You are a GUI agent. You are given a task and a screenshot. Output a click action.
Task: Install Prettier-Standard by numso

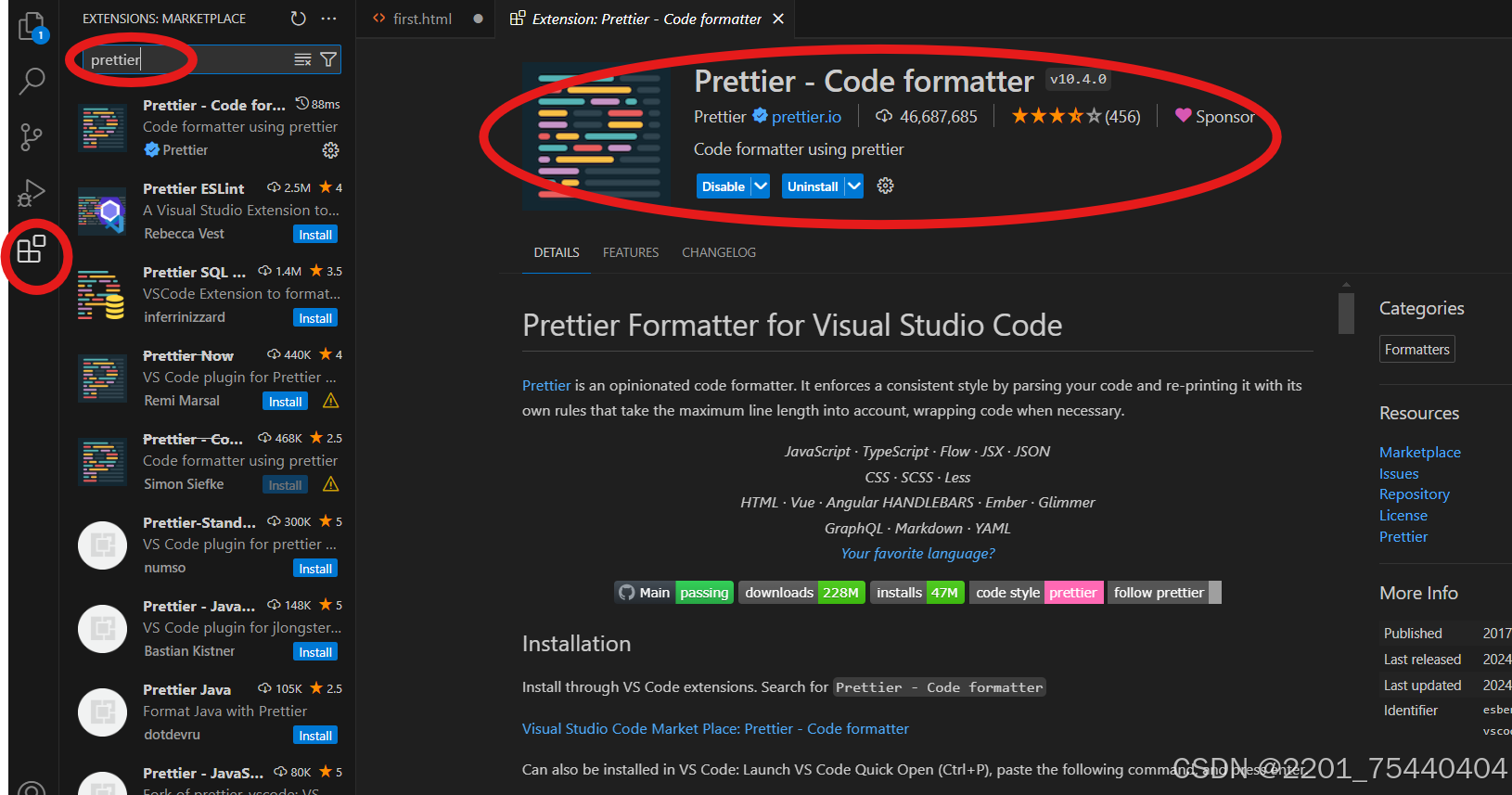[x=315, y=569]
